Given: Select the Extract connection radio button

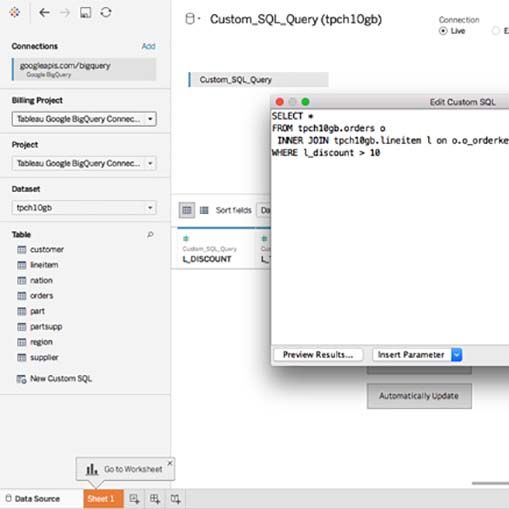Looking at the screenshot, I should pos(496,31).
